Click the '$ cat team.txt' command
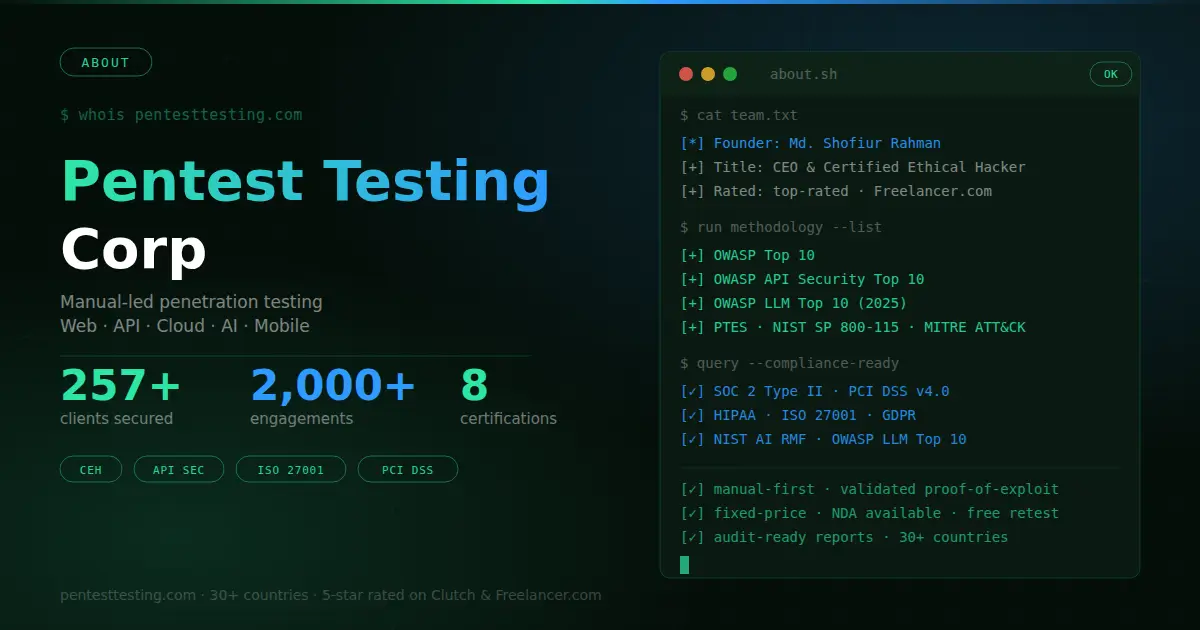This screenshot has height=630, width=1200. (x=739, y=115)
